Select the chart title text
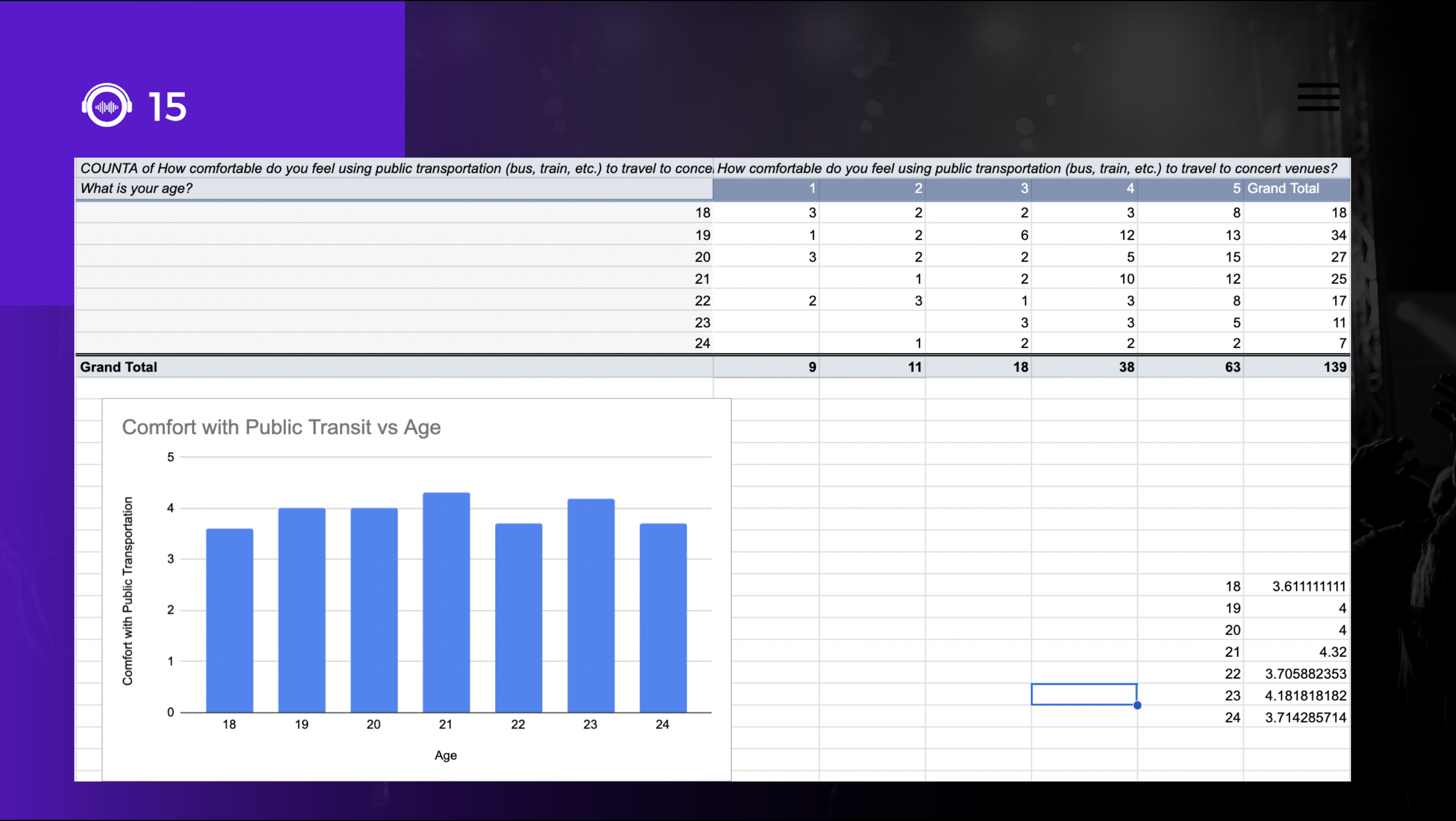The image size is (1456, 821). point(281,427)
